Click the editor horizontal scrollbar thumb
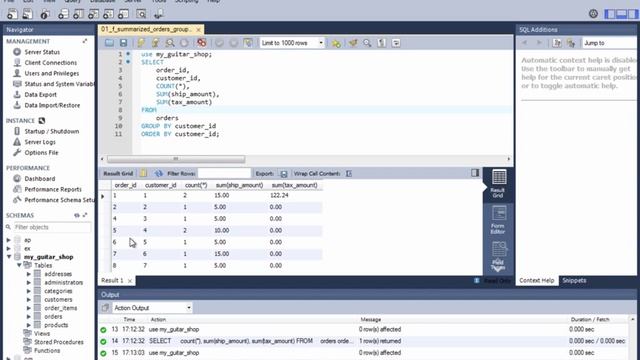 pyautogui.click(x=176, y=159)
